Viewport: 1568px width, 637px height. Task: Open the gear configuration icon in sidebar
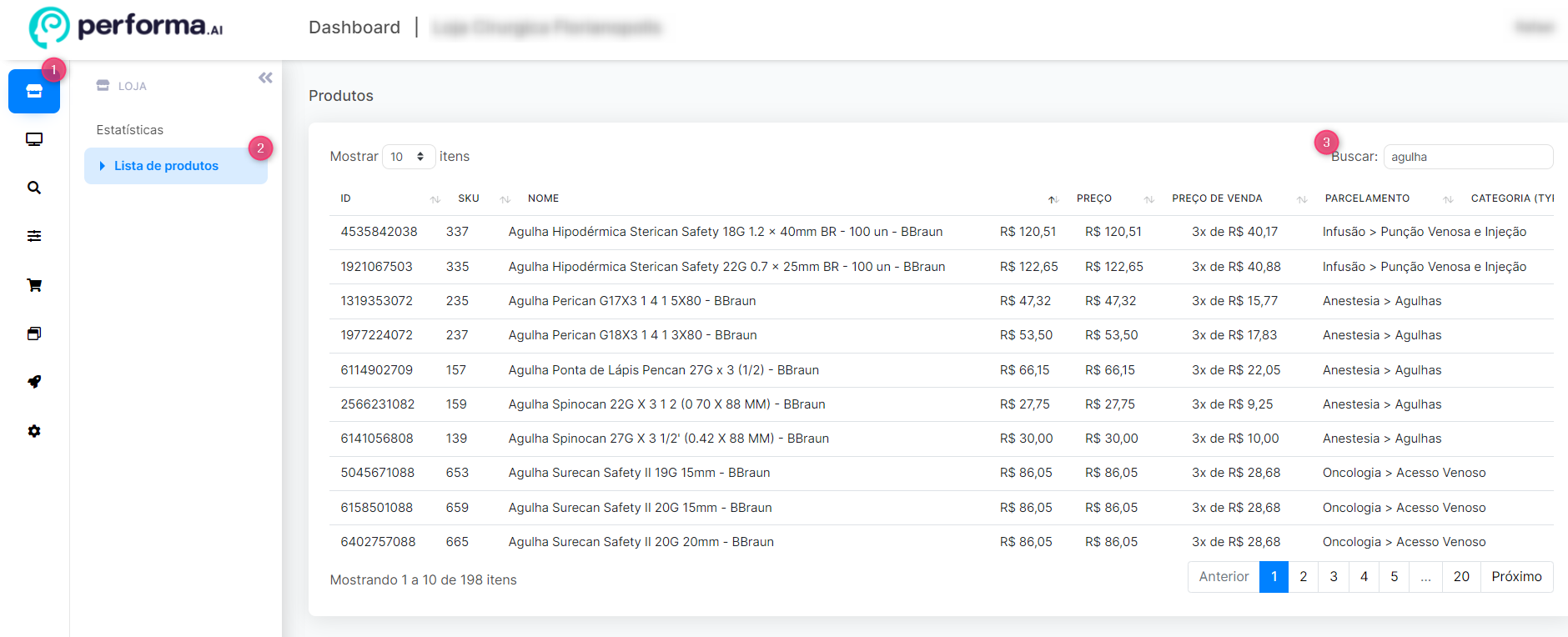(x=34, y=431)
